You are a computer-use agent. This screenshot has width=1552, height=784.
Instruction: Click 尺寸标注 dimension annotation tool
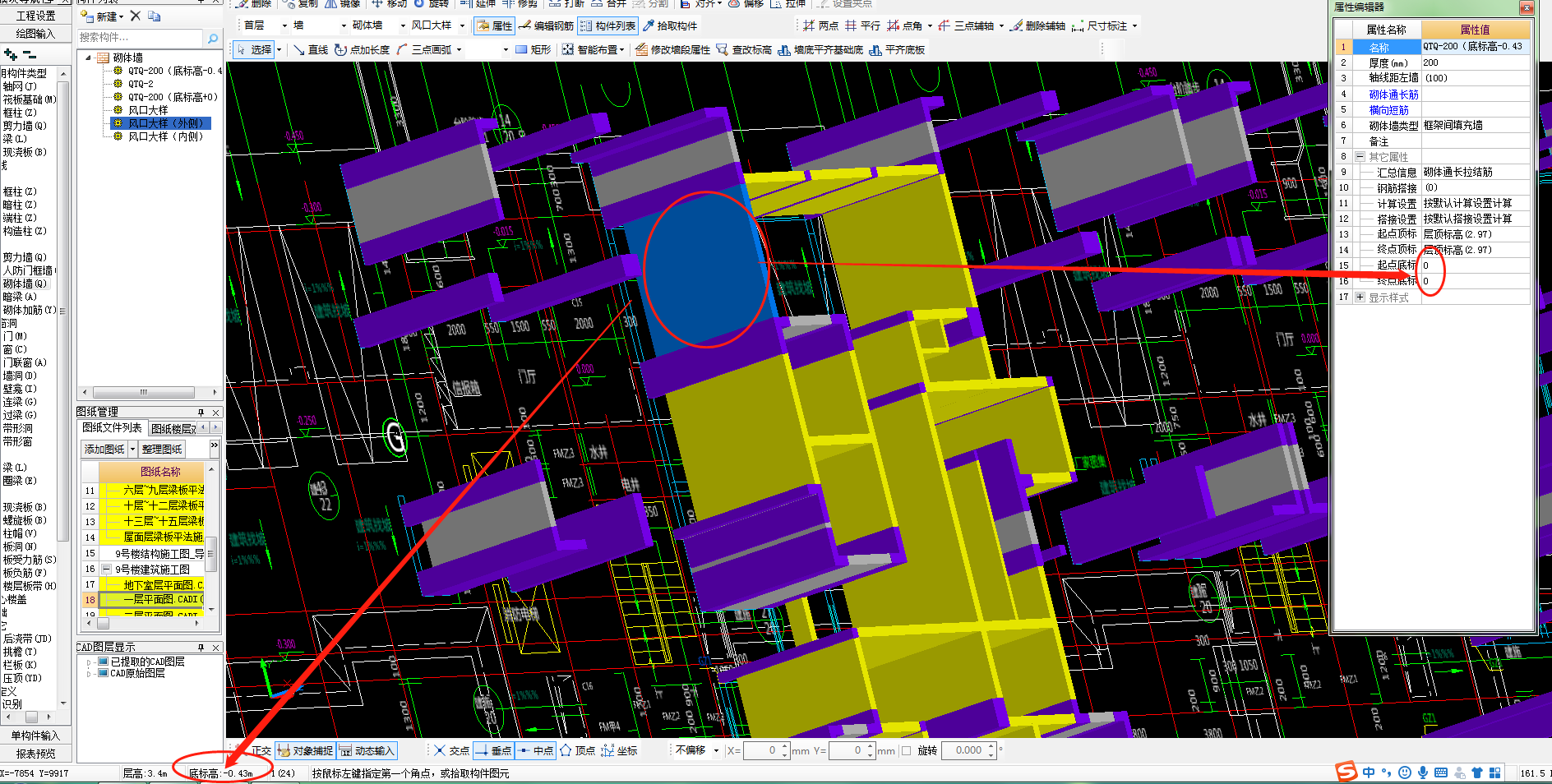(x=1099, y=25)
